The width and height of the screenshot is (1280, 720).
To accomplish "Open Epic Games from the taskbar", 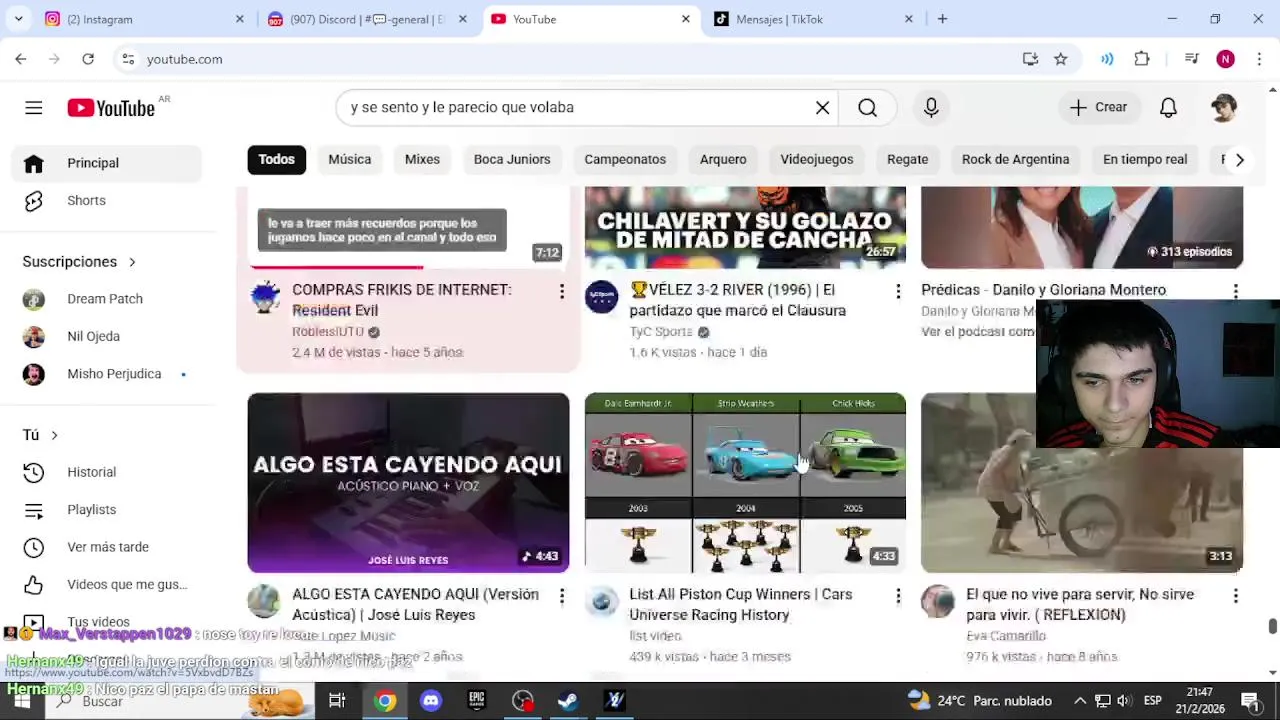I will coord(477,701).
